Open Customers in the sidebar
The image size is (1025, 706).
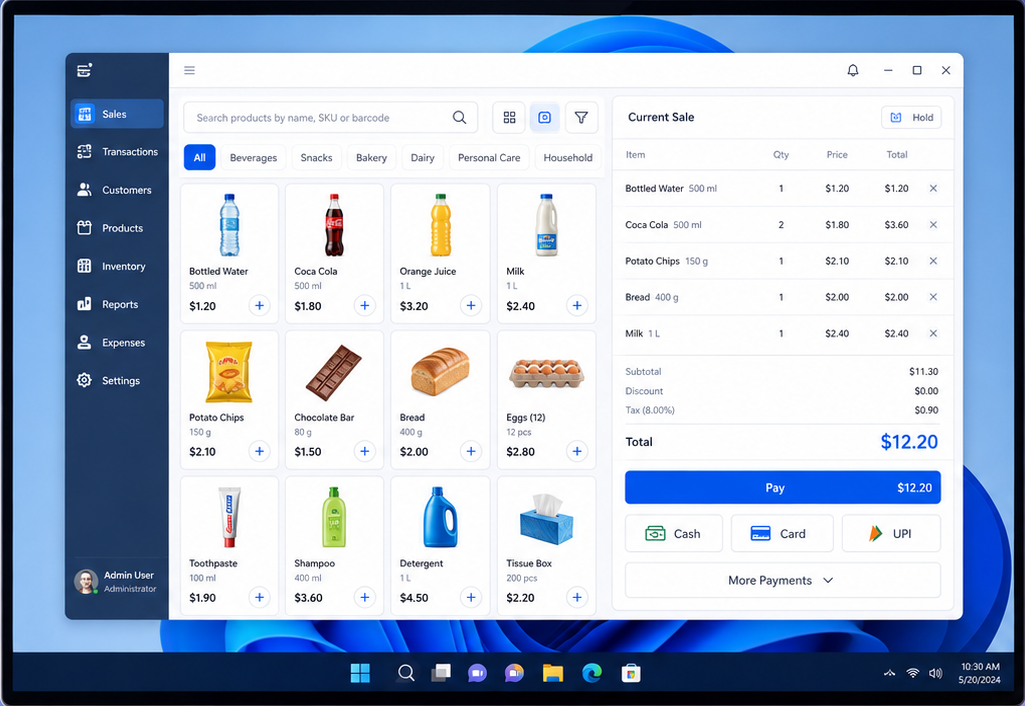(117, 190)
